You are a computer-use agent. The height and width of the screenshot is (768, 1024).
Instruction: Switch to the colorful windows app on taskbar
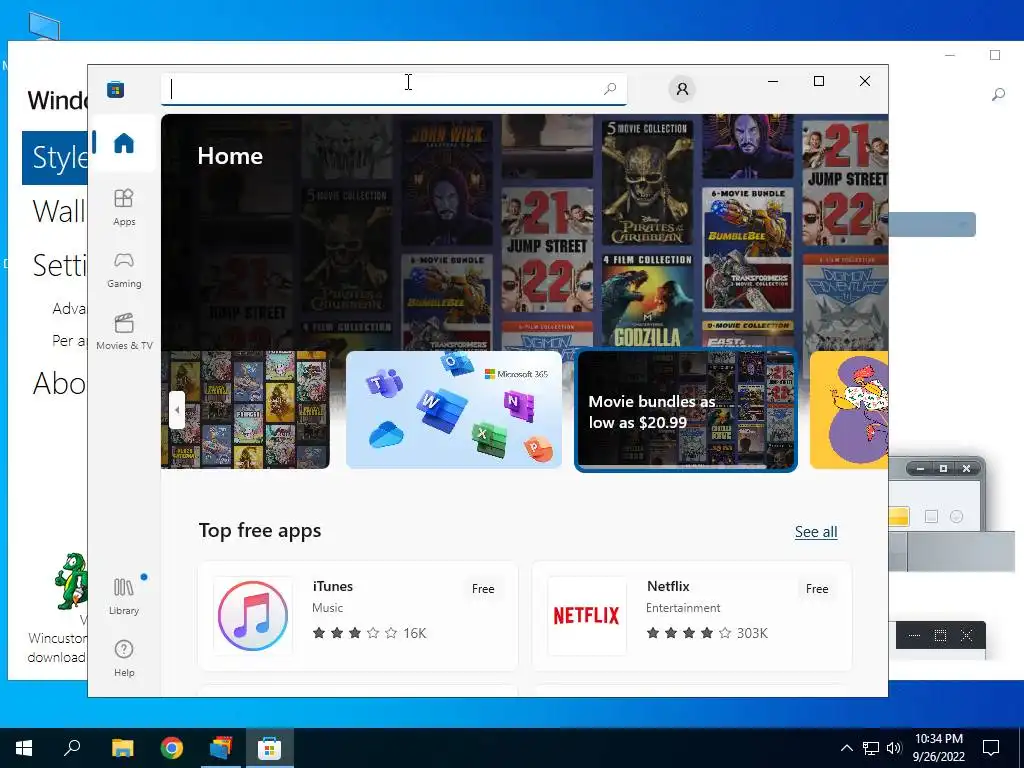[x=221, y=748]
